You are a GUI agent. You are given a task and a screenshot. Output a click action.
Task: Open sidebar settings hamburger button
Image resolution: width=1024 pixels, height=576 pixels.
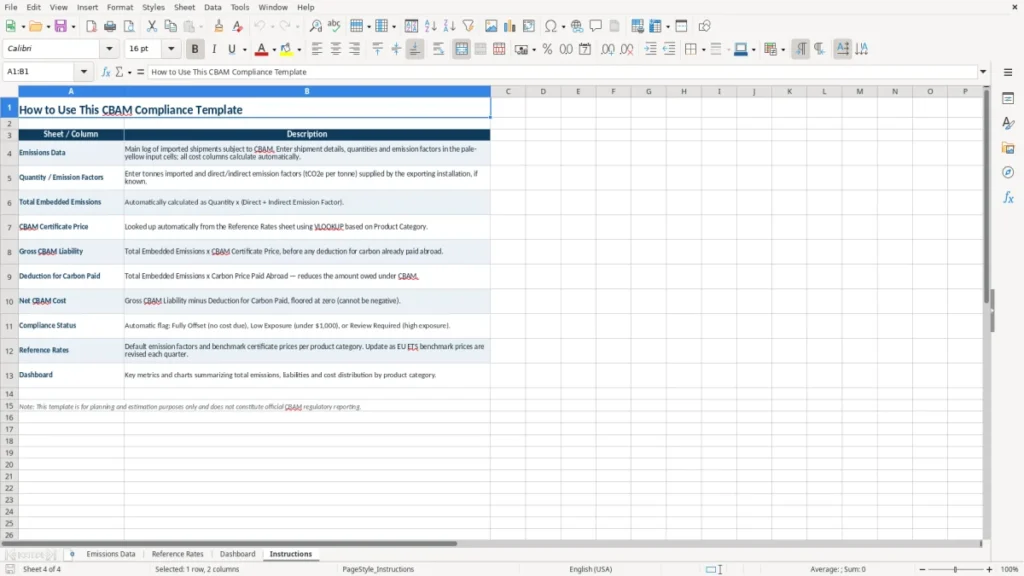(x=1008, y=72)
